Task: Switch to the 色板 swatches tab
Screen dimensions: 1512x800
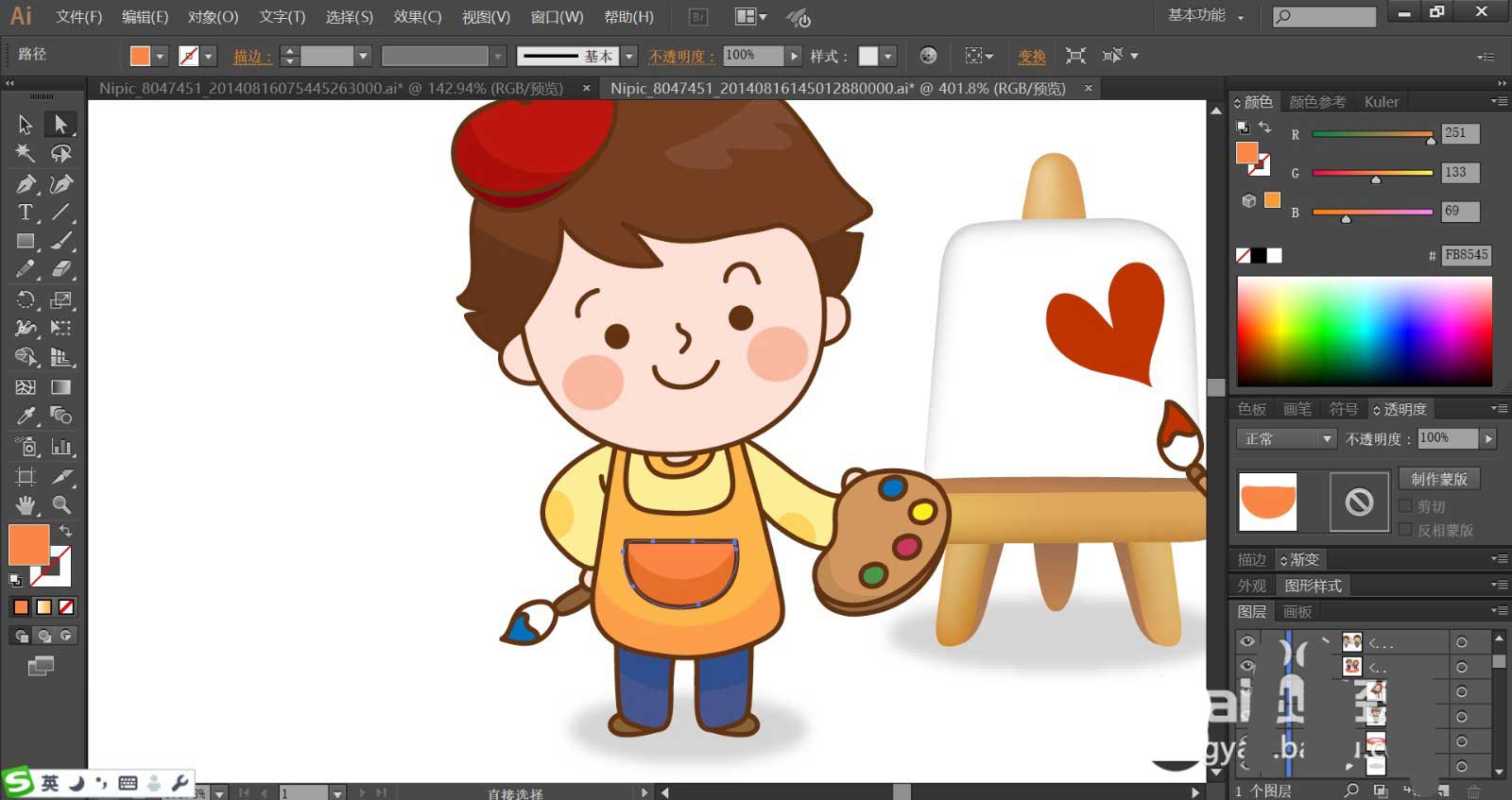Action: 1252,409
